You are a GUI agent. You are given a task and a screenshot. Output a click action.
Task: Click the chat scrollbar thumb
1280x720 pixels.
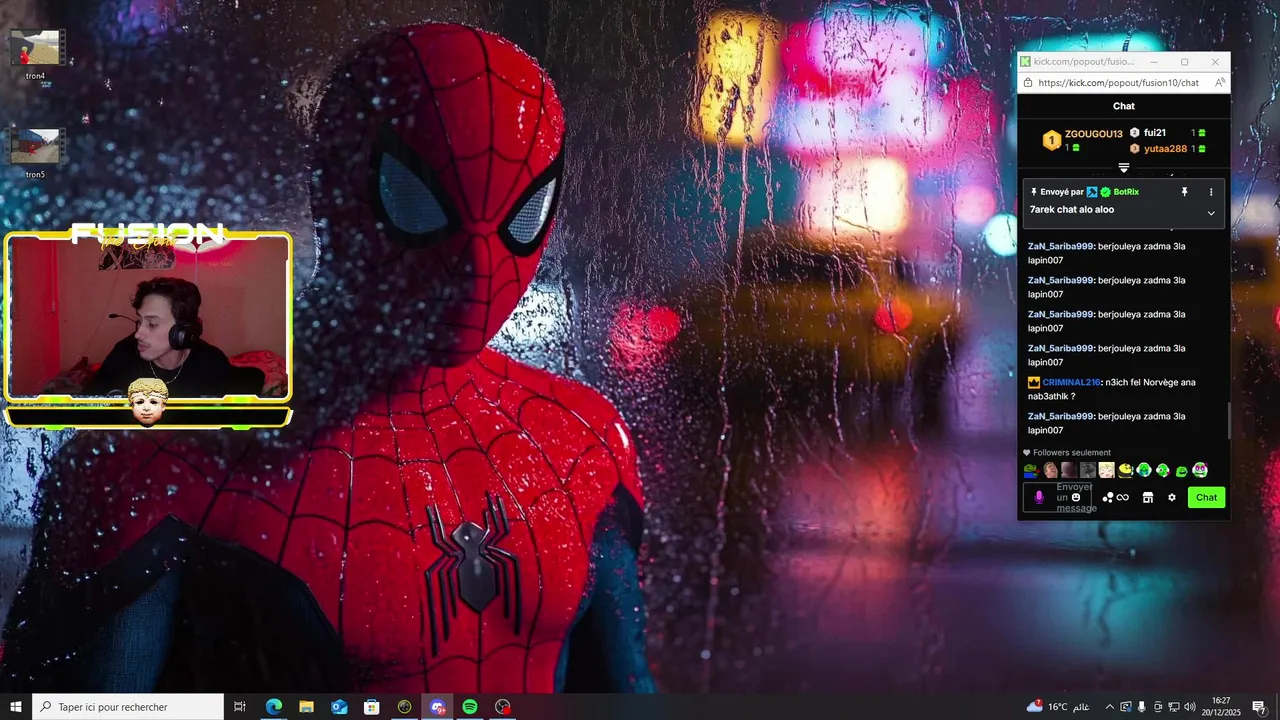[1229, 420]
